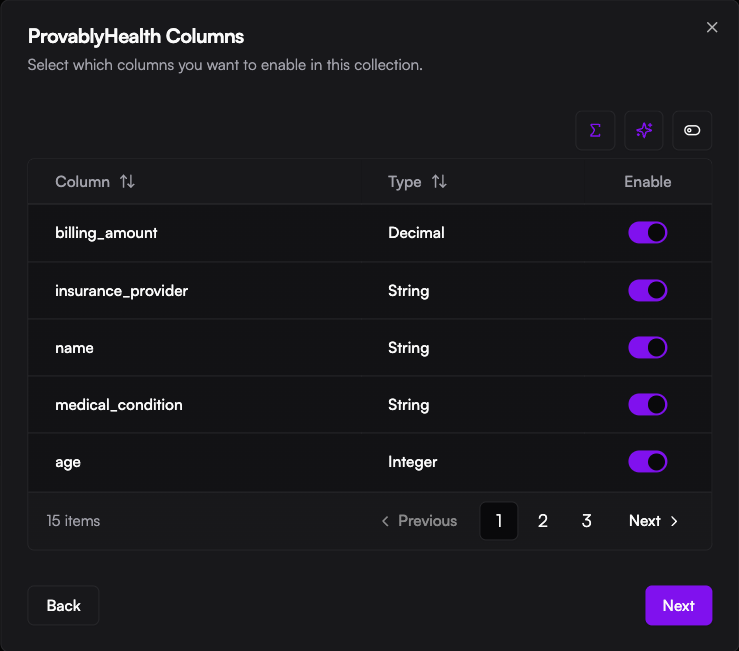Image resolution: width=739 pixels, height=651 pixels.
Task: Go to pagination page 2
Action: 543,521
